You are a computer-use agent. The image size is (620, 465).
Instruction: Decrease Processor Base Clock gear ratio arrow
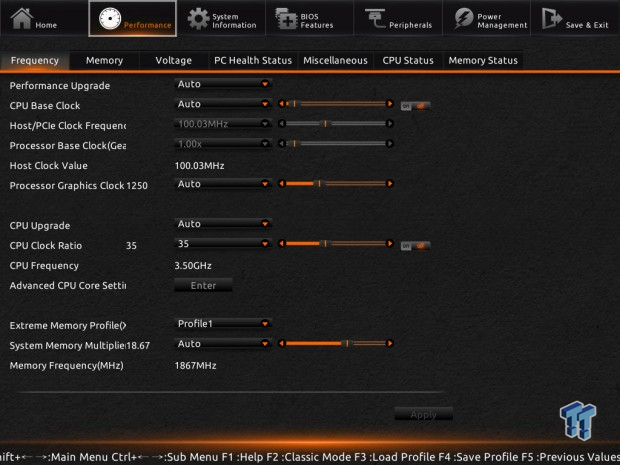(281, 144)
